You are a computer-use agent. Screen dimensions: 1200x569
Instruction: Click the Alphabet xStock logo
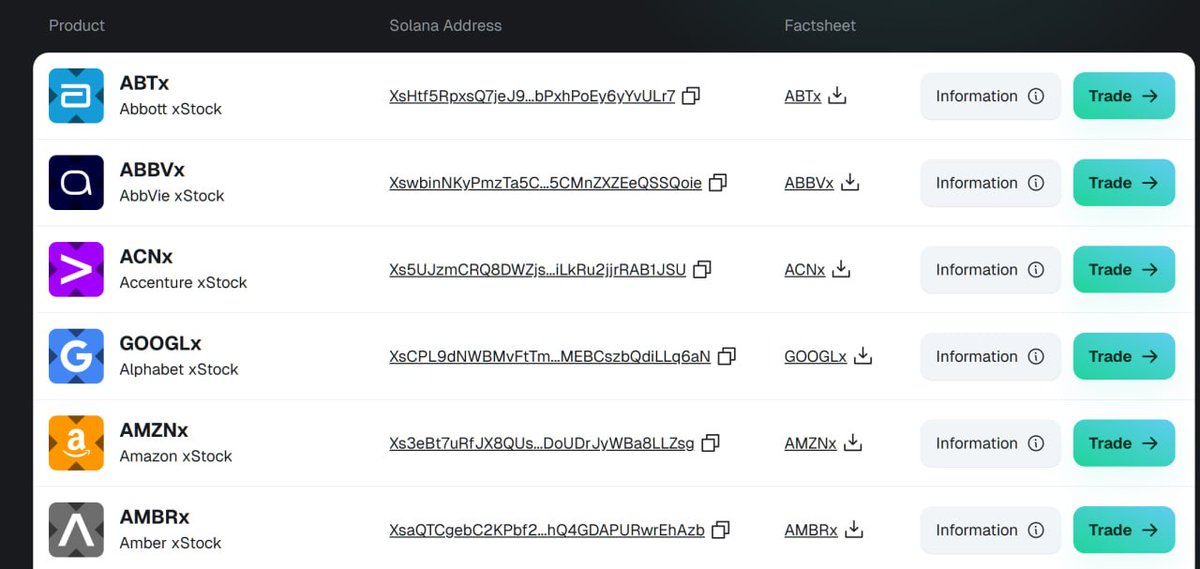[76, 356]
